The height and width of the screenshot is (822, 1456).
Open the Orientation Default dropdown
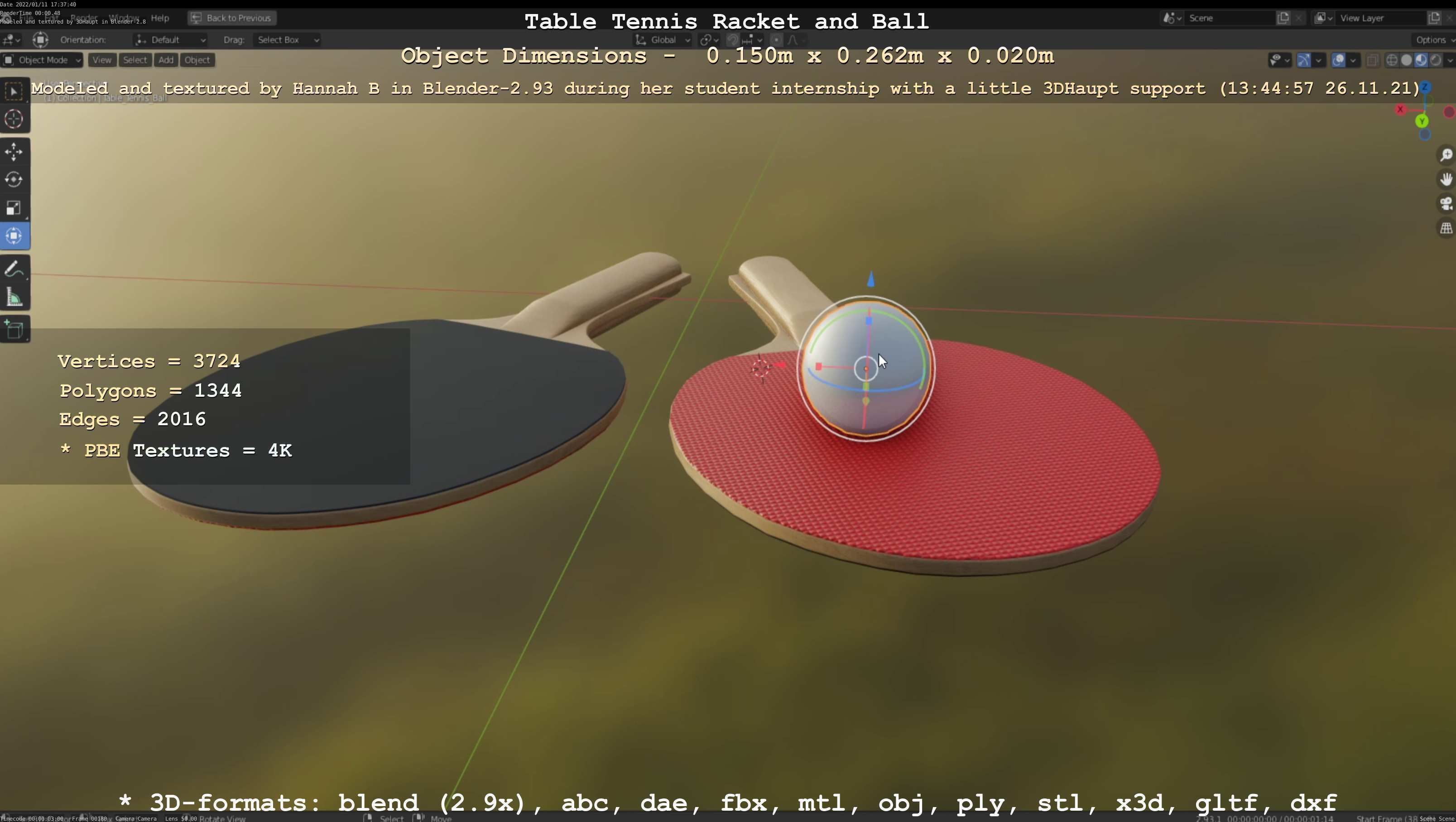coord(170,39)
